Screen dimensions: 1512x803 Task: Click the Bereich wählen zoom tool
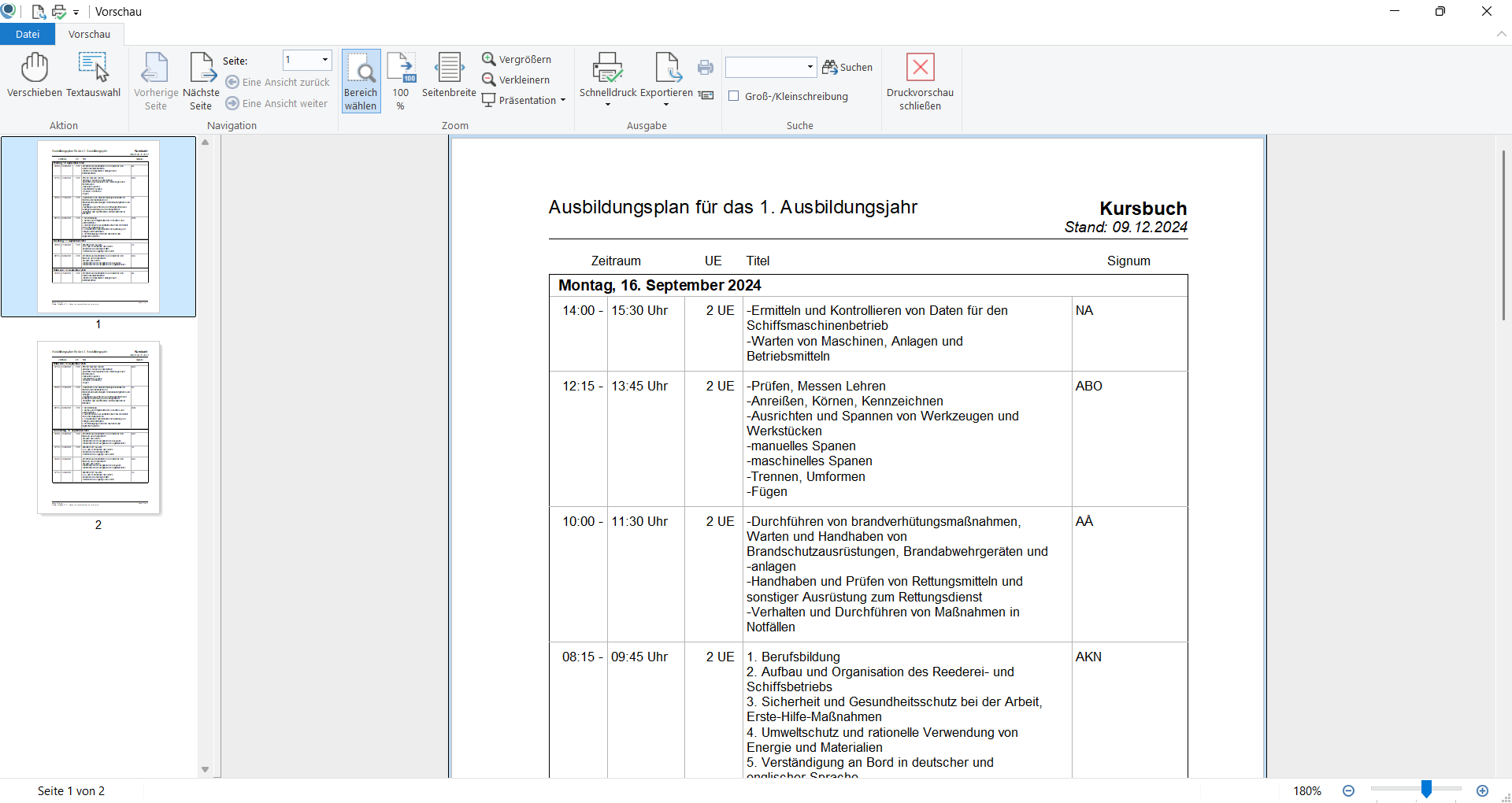361,80
